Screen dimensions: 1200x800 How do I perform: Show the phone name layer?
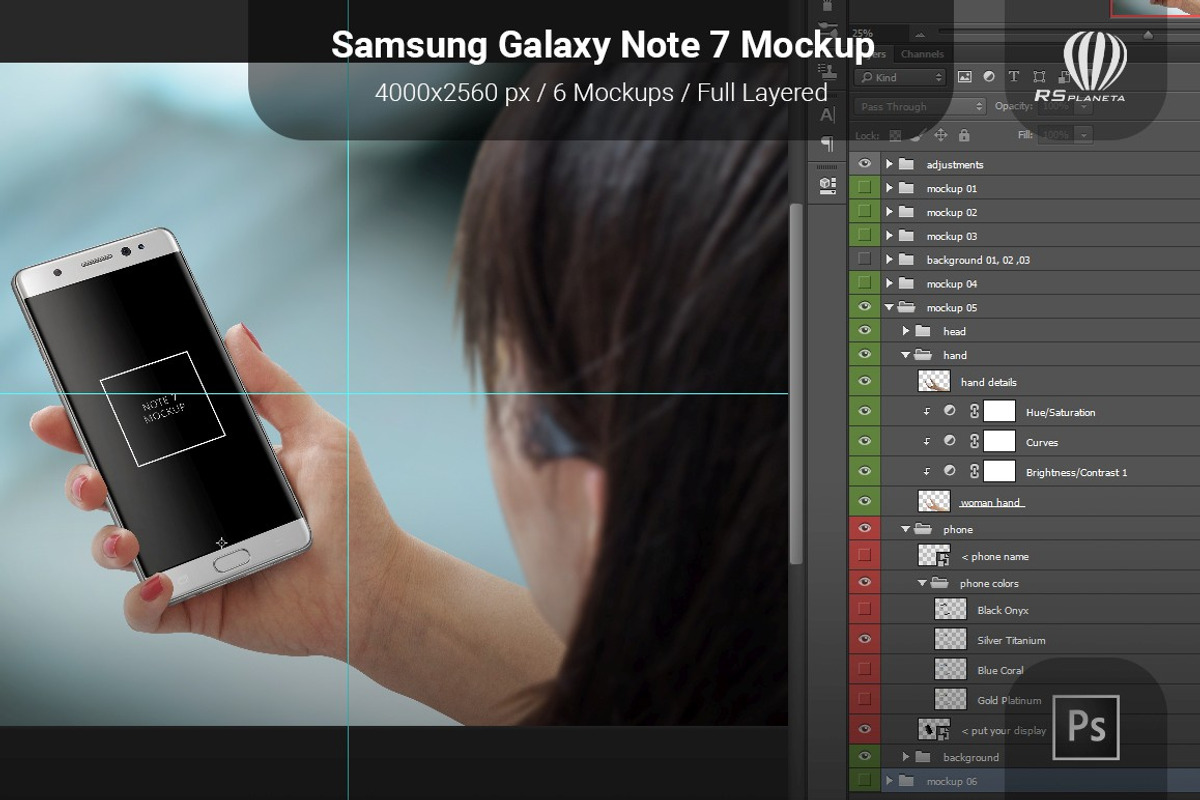864,556
